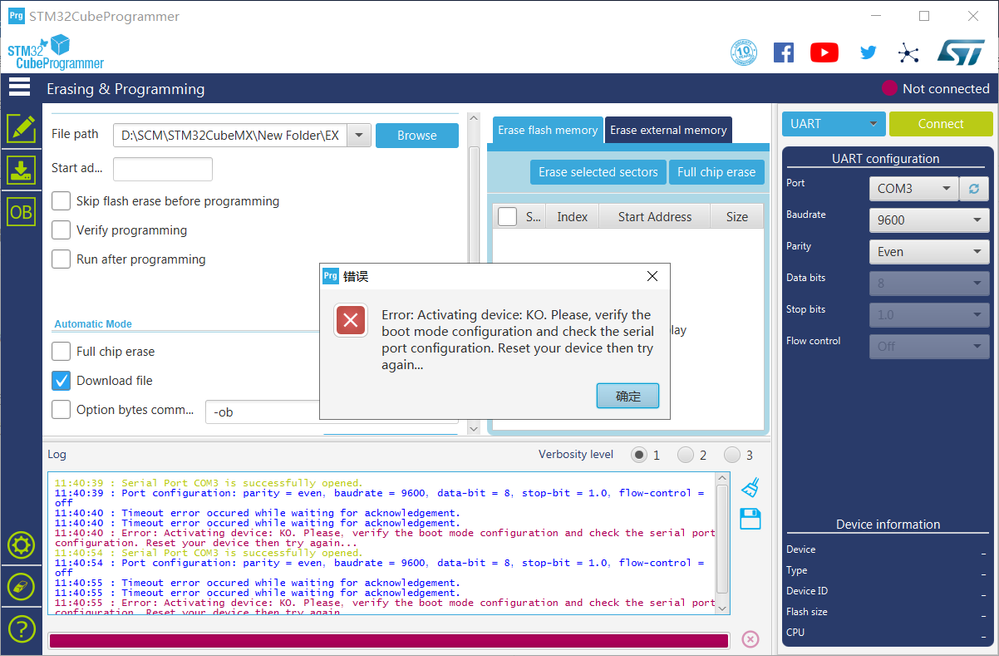
Task: Save the log with the floppy icon
Action: point(751,518)
